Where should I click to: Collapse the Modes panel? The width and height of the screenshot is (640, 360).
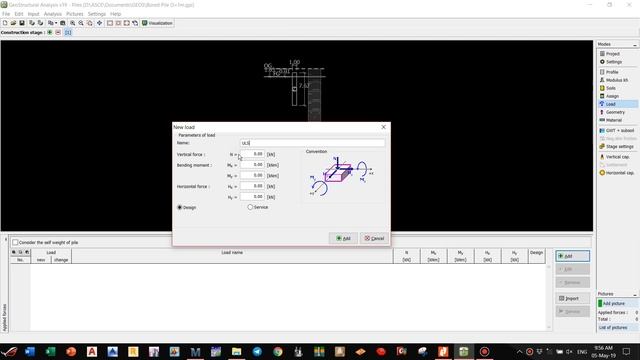[635, 44]
